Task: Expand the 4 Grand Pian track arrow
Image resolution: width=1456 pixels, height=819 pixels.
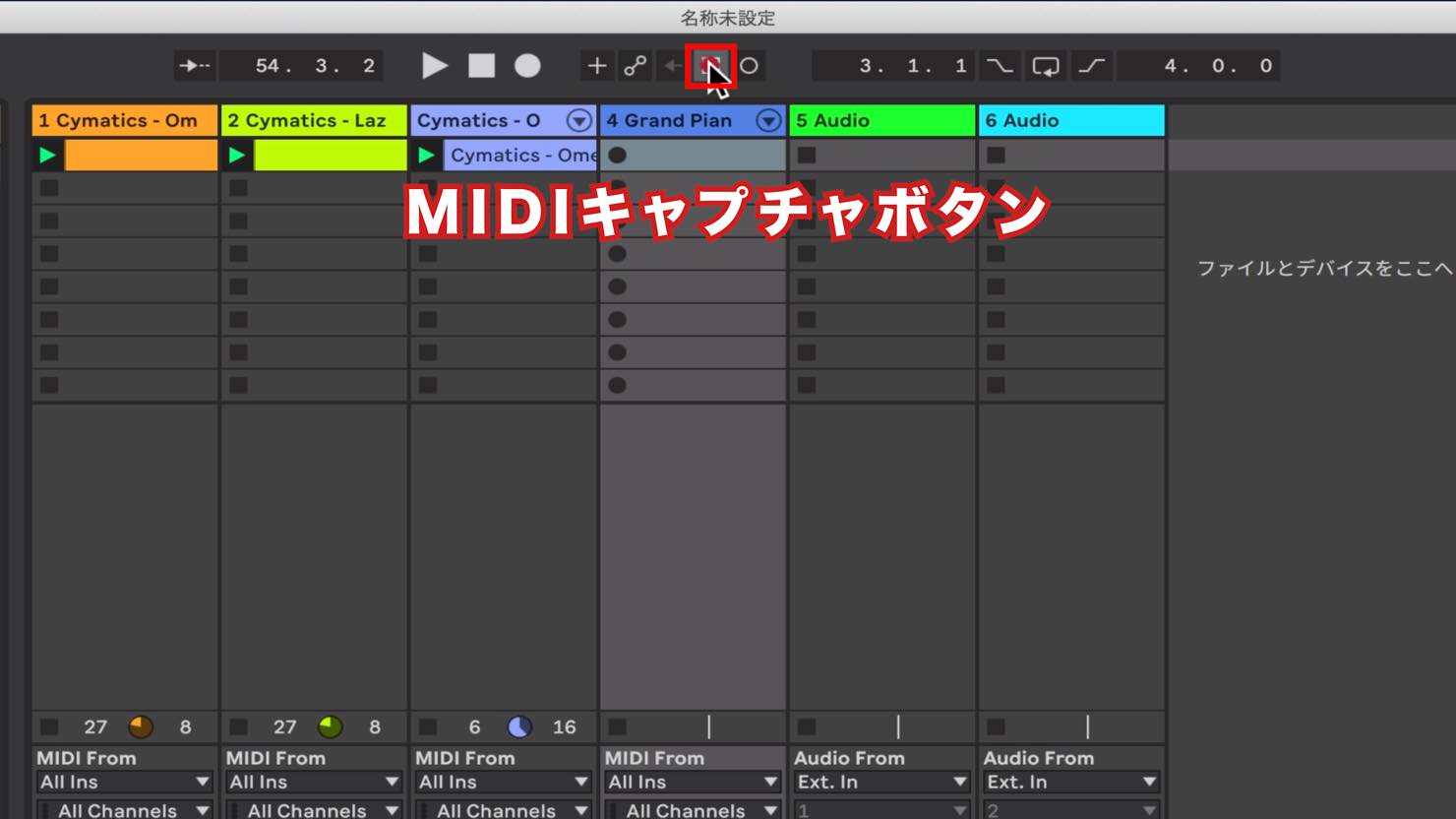Action: (768, 120)
